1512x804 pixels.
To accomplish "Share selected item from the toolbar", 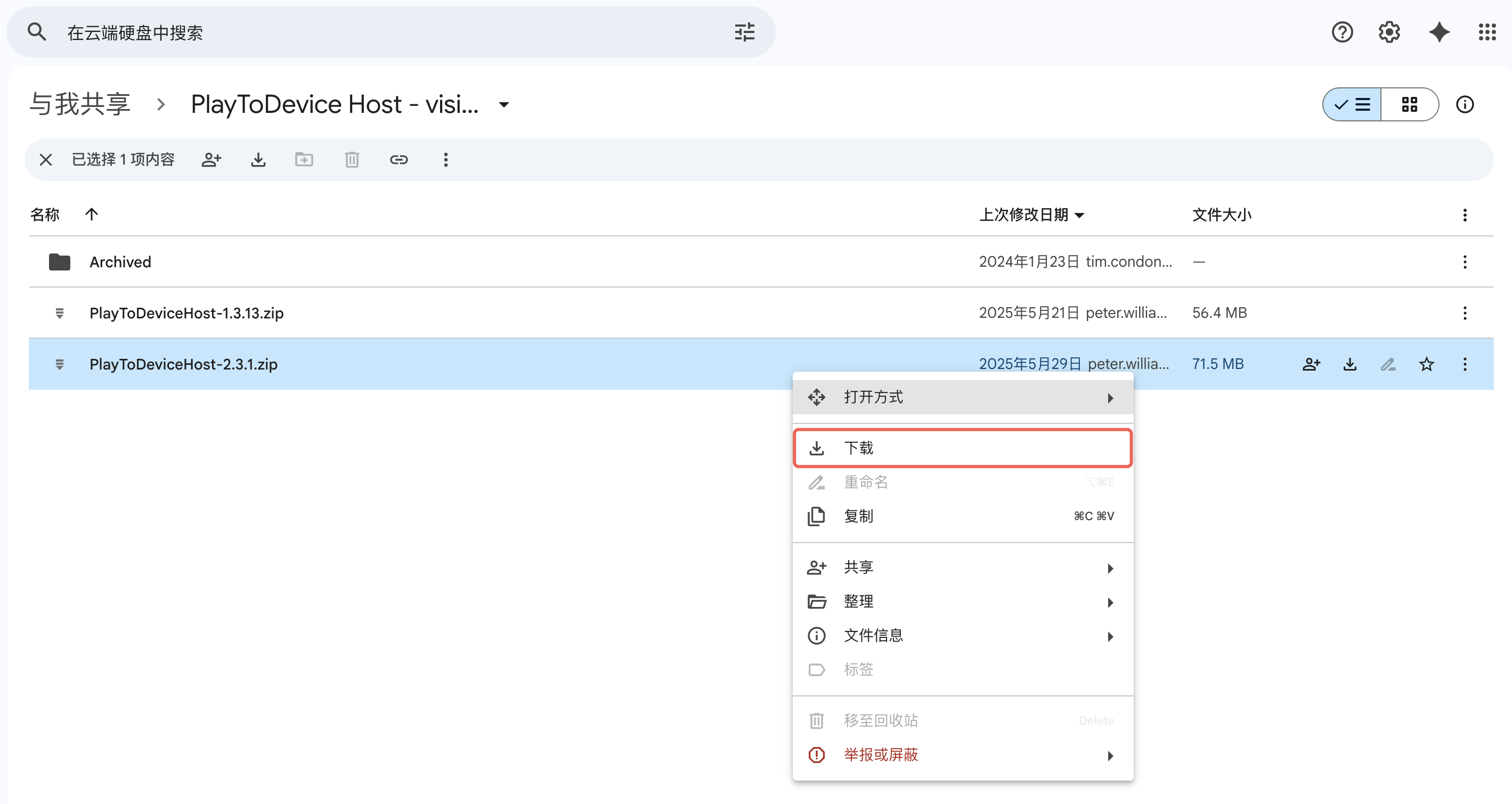I will pos(212,160).
